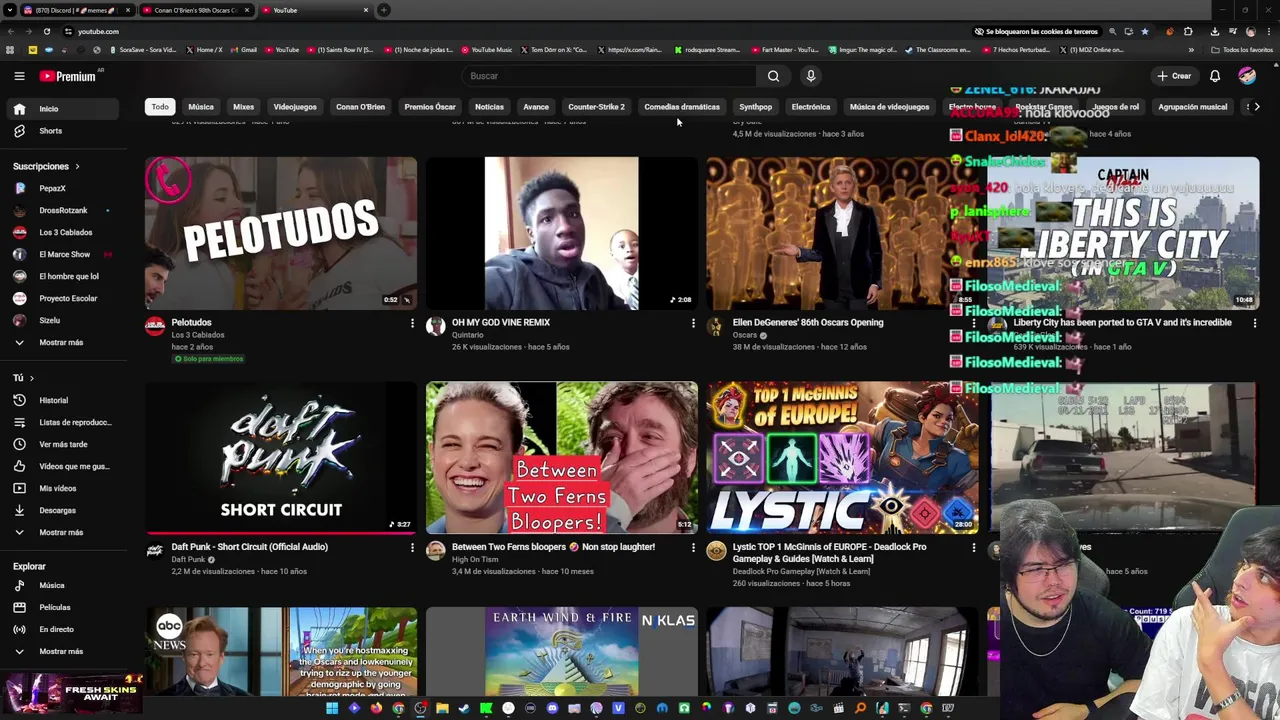Select the Counter-Strike 2 filter chip
The image size is (1280, 720).
point(596,107)
